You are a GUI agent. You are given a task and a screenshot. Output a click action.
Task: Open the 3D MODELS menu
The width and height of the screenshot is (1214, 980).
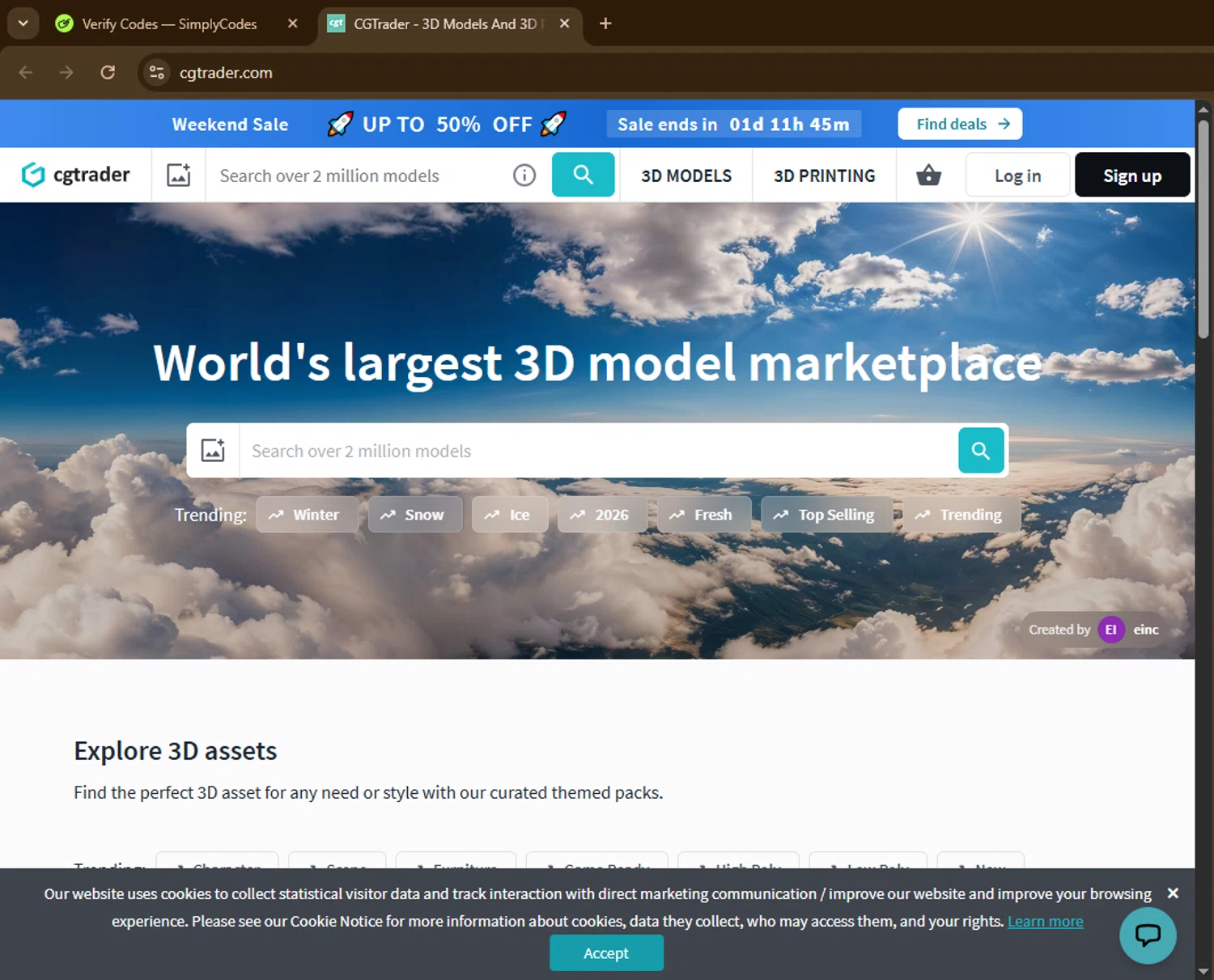point(686,176)
